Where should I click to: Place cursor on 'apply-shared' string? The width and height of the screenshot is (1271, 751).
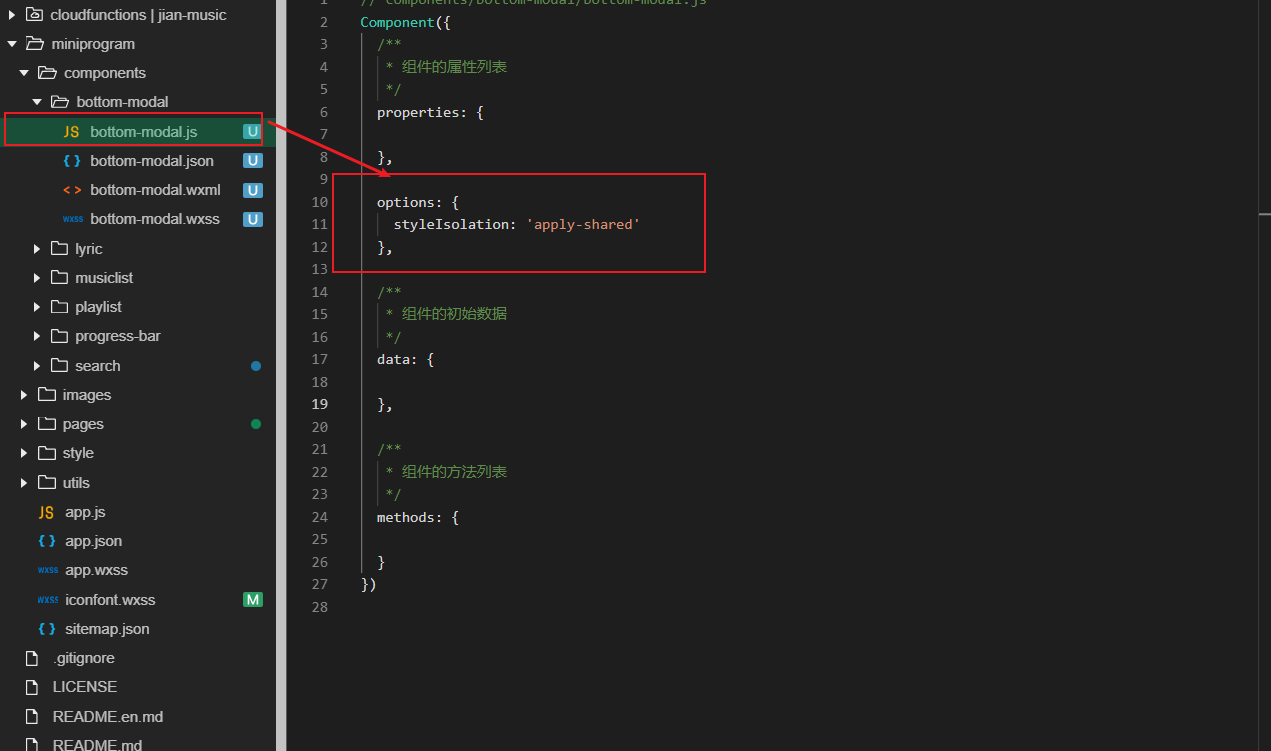(x=583, y=224)
